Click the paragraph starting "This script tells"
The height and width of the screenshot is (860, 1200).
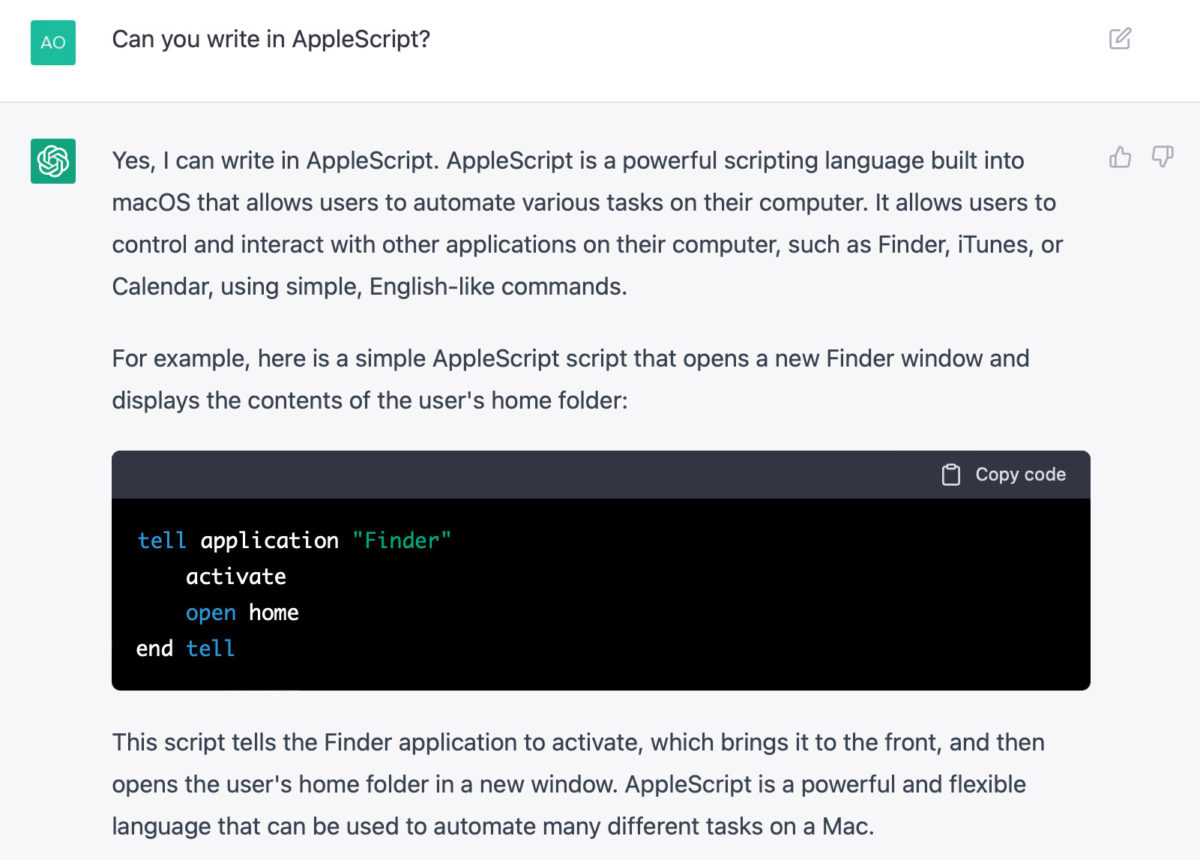[570, 785]
